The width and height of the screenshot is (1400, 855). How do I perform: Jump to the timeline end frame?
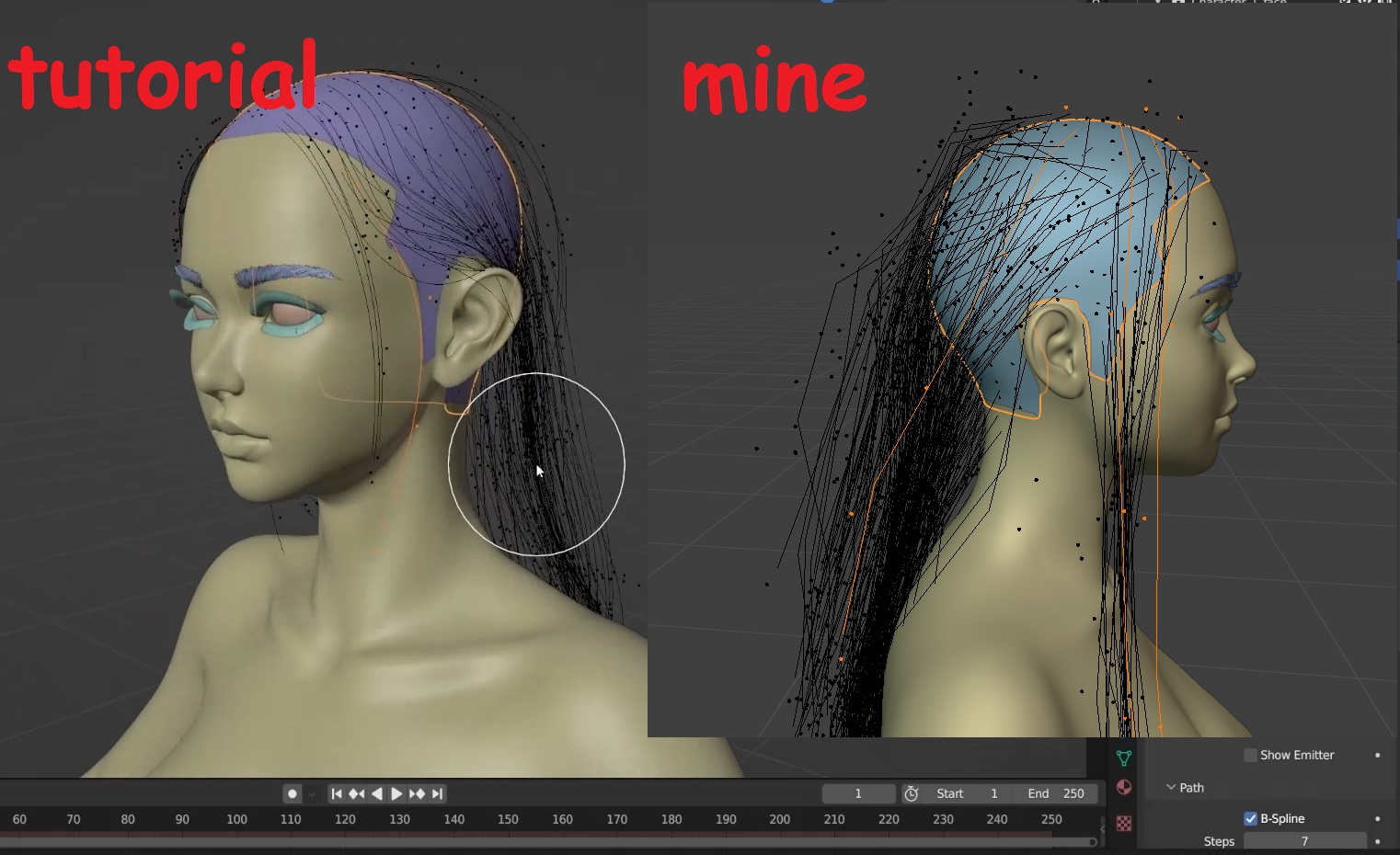(437, 793)
